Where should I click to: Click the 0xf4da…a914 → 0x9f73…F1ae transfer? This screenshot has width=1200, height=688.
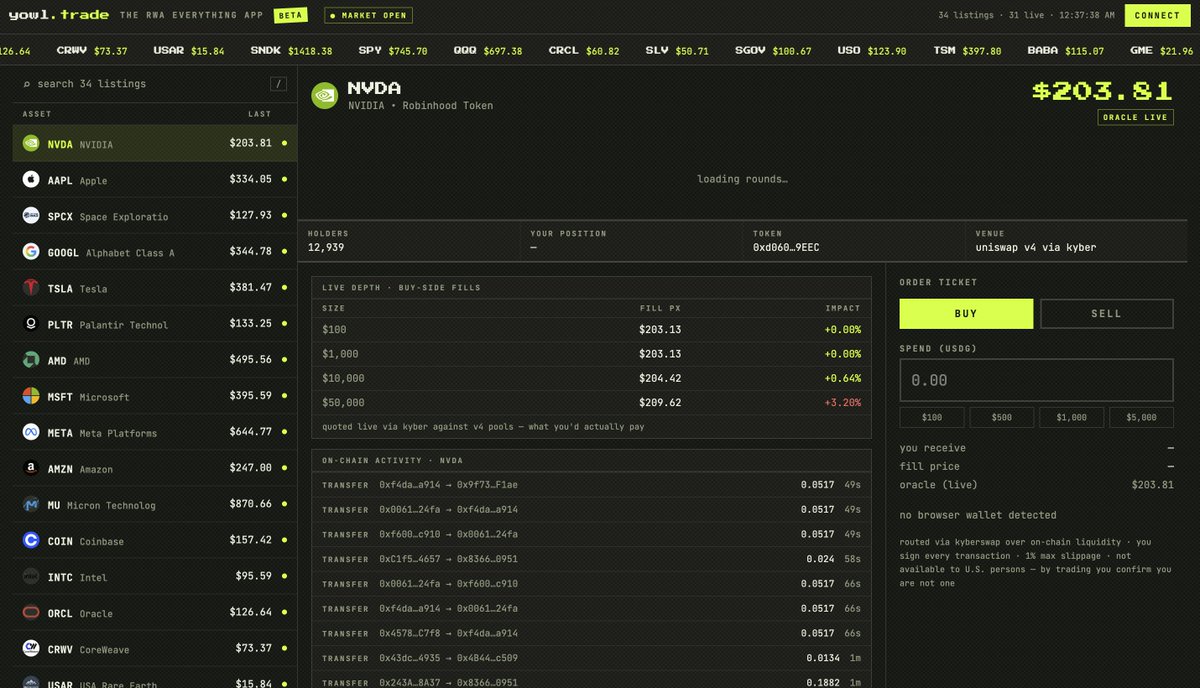[x=448, y=484]
